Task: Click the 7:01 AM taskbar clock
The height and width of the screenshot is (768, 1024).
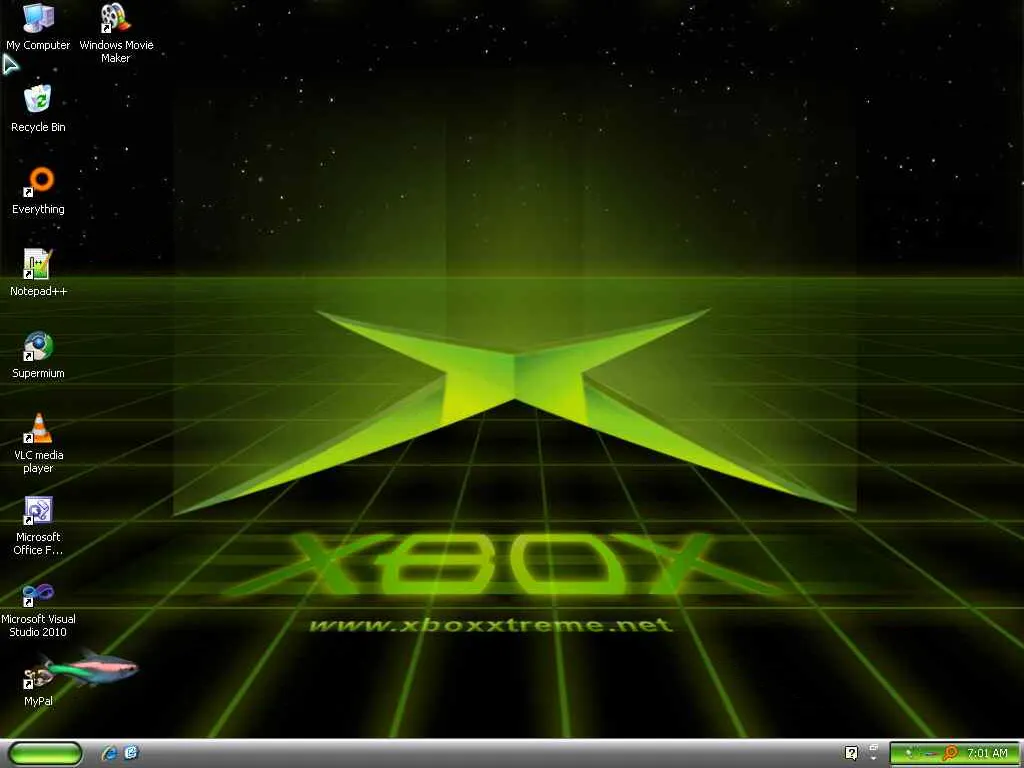Action: pos(987,753)
